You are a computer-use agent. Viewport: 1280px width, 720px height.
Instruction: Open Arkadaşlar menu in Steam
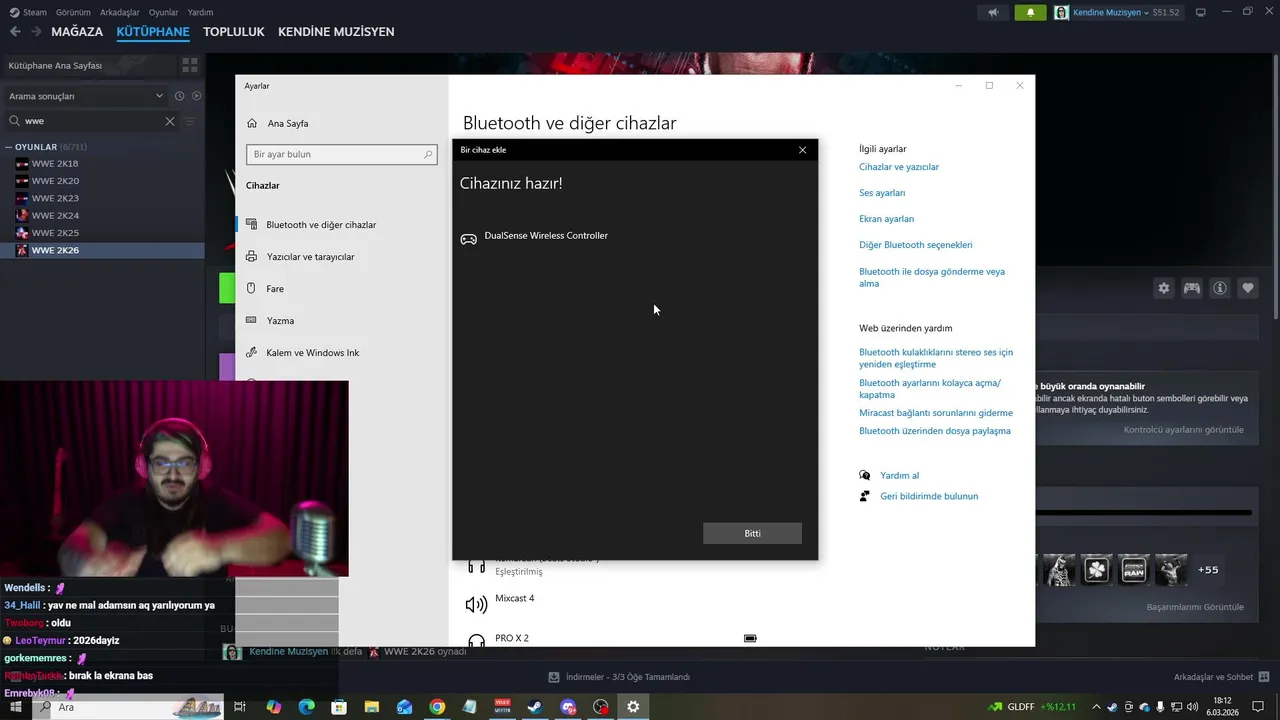(119, 12)
